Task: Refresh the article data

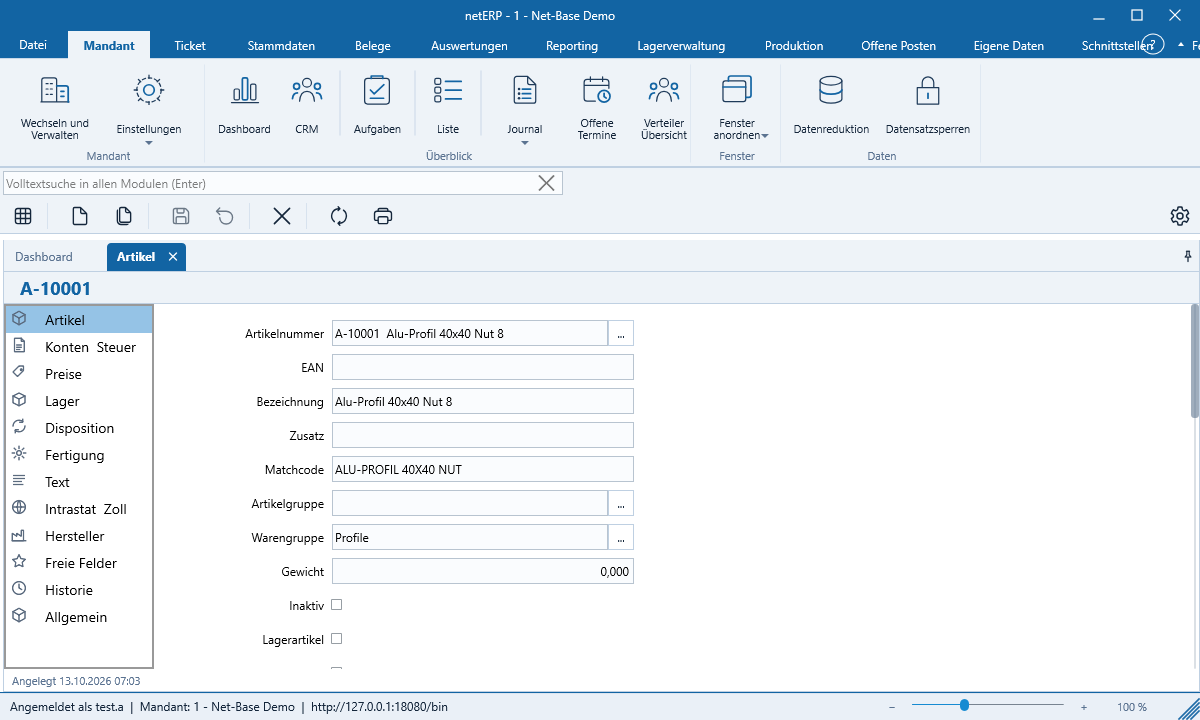Action: pos(339,216)
